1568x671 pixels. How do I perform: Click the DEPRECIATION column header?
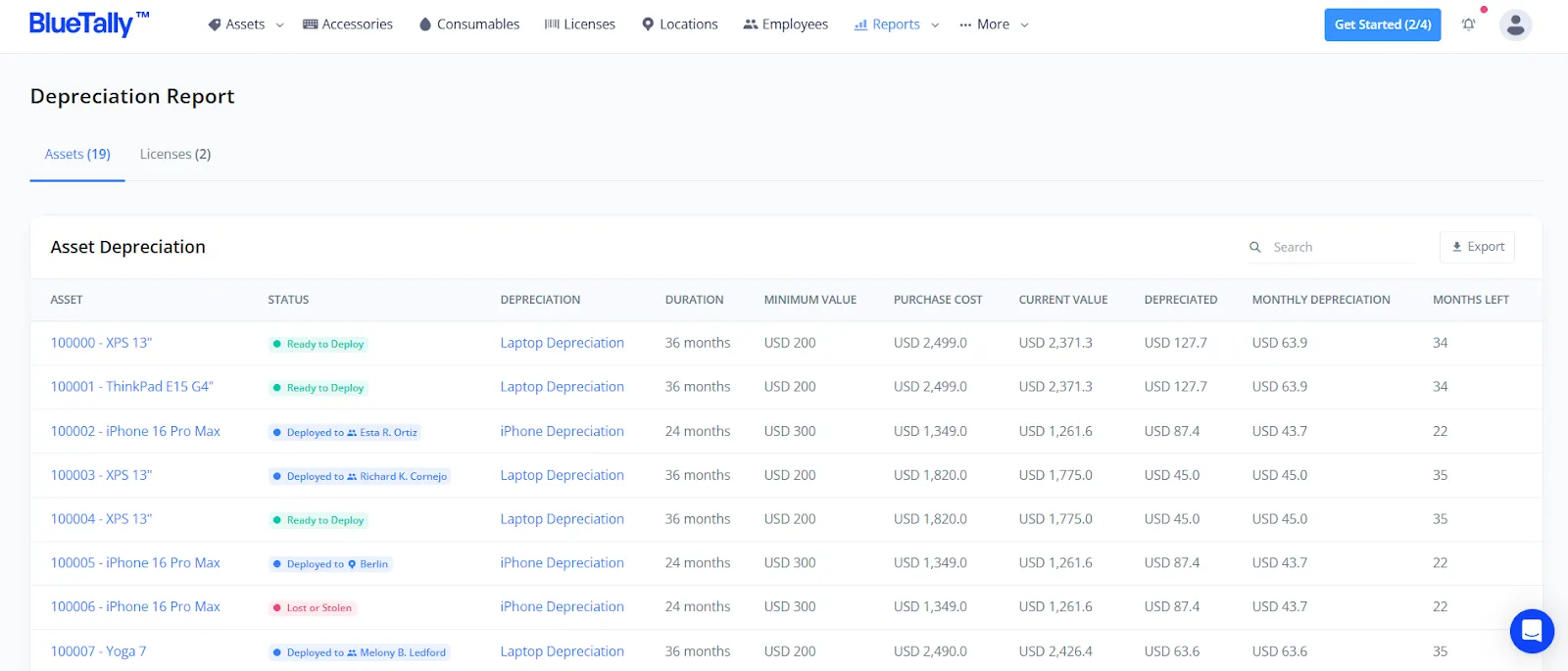click(540, 300)
